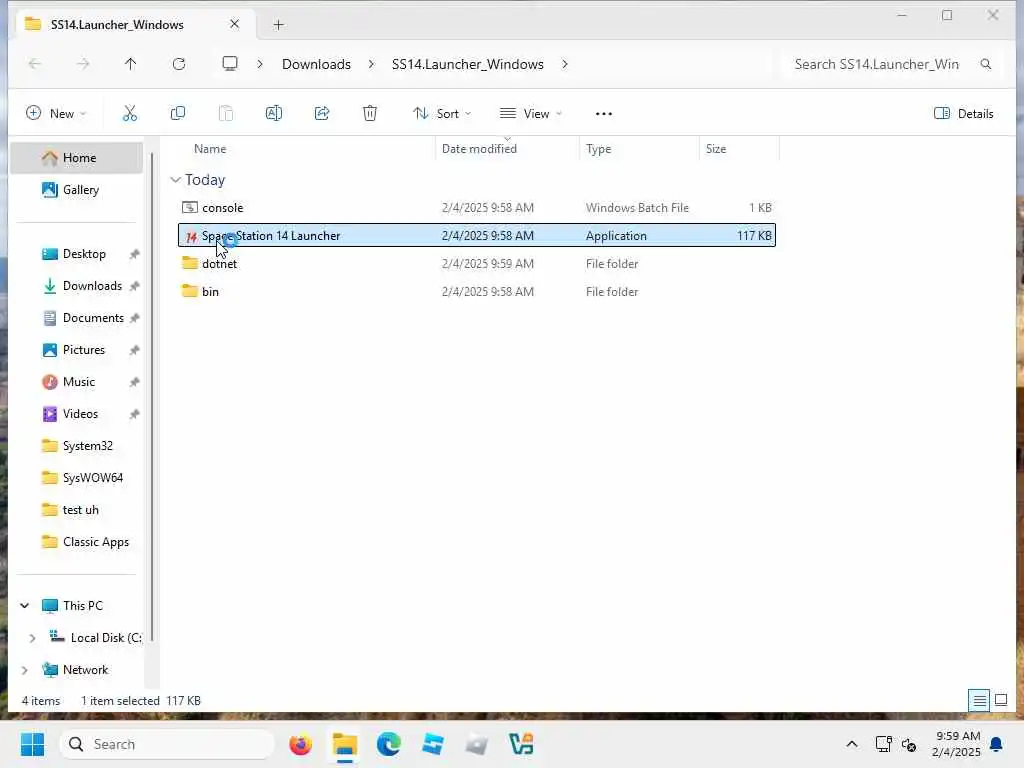Toggle the Details pane

click(x=963, y=114)
